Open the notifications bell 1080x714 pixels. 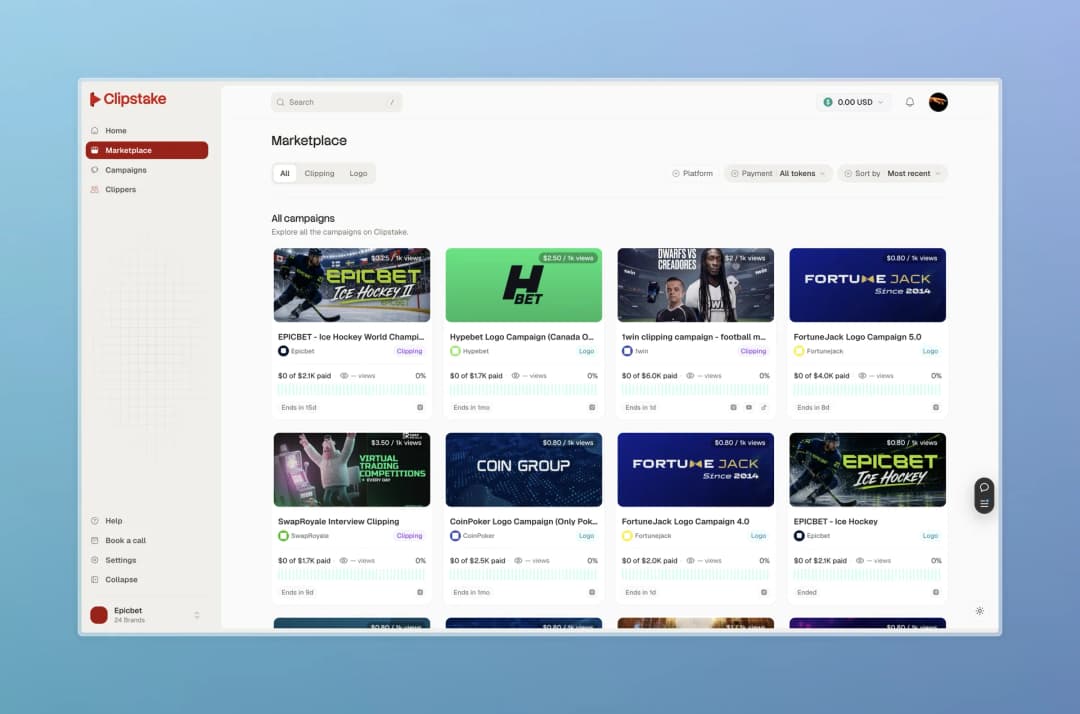(909, 102)
